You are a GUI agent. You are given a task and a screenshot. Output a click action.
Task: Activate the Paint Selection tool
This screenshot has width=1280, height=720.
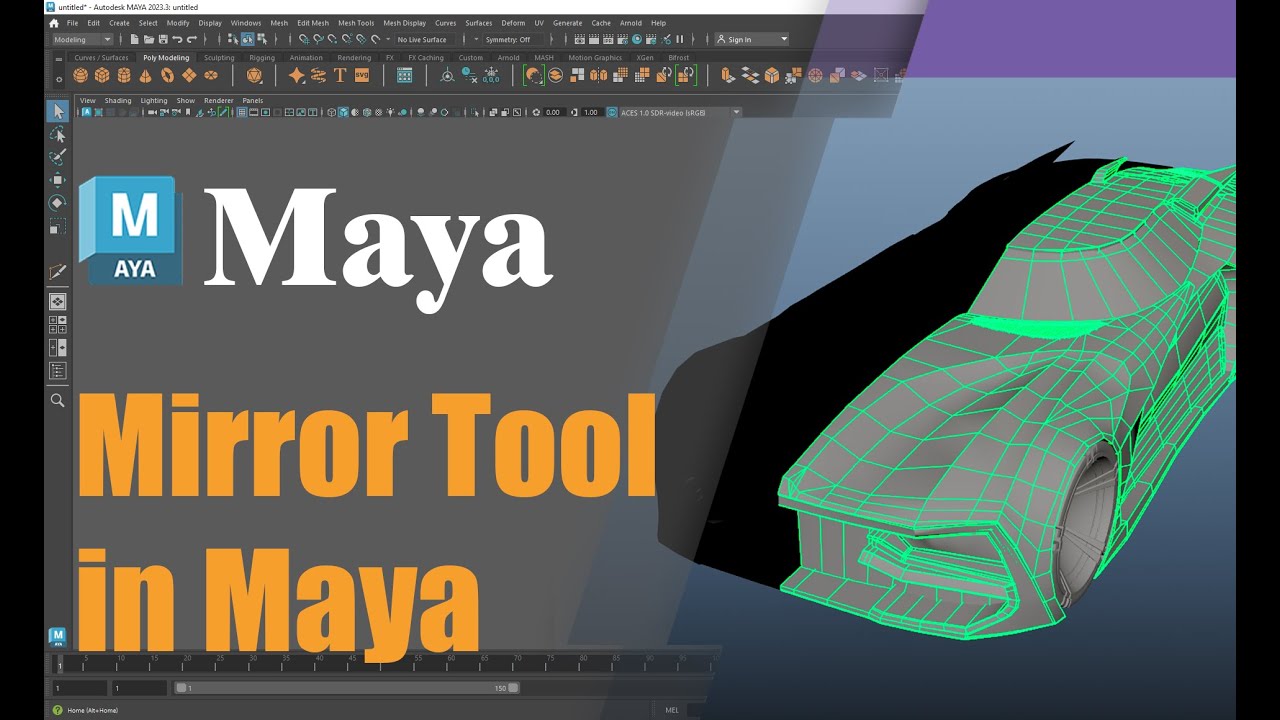58,157
